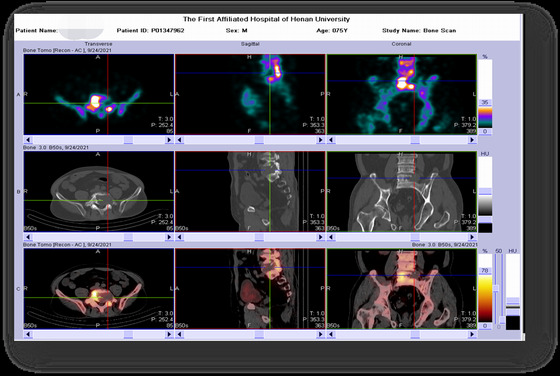Click slice scrollbar thumb under sagittal fused view
Screen dimensions: 560x376
259,334
